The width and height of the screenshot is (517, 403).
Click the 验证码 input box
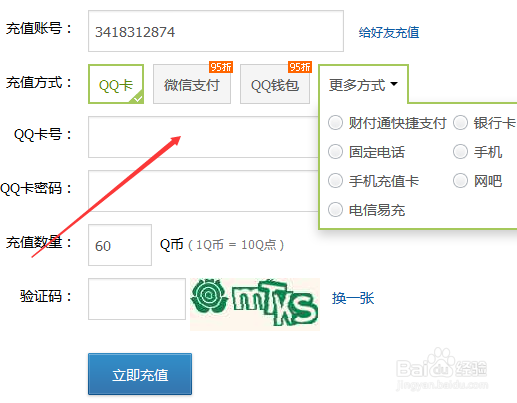(x=137, y=299)
